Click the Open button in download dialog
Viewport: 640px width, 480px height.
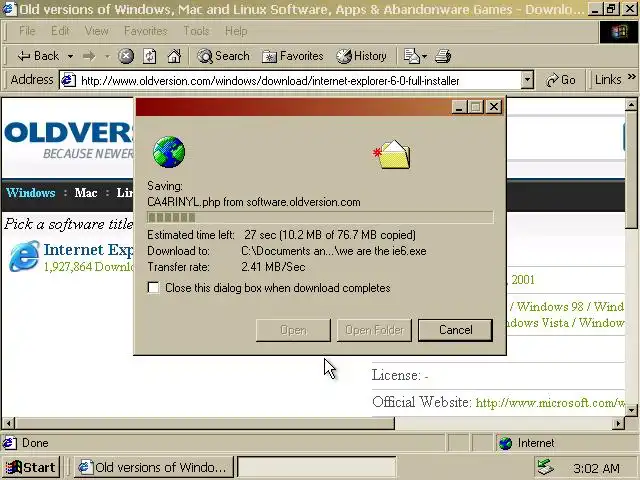coord(293,330)
